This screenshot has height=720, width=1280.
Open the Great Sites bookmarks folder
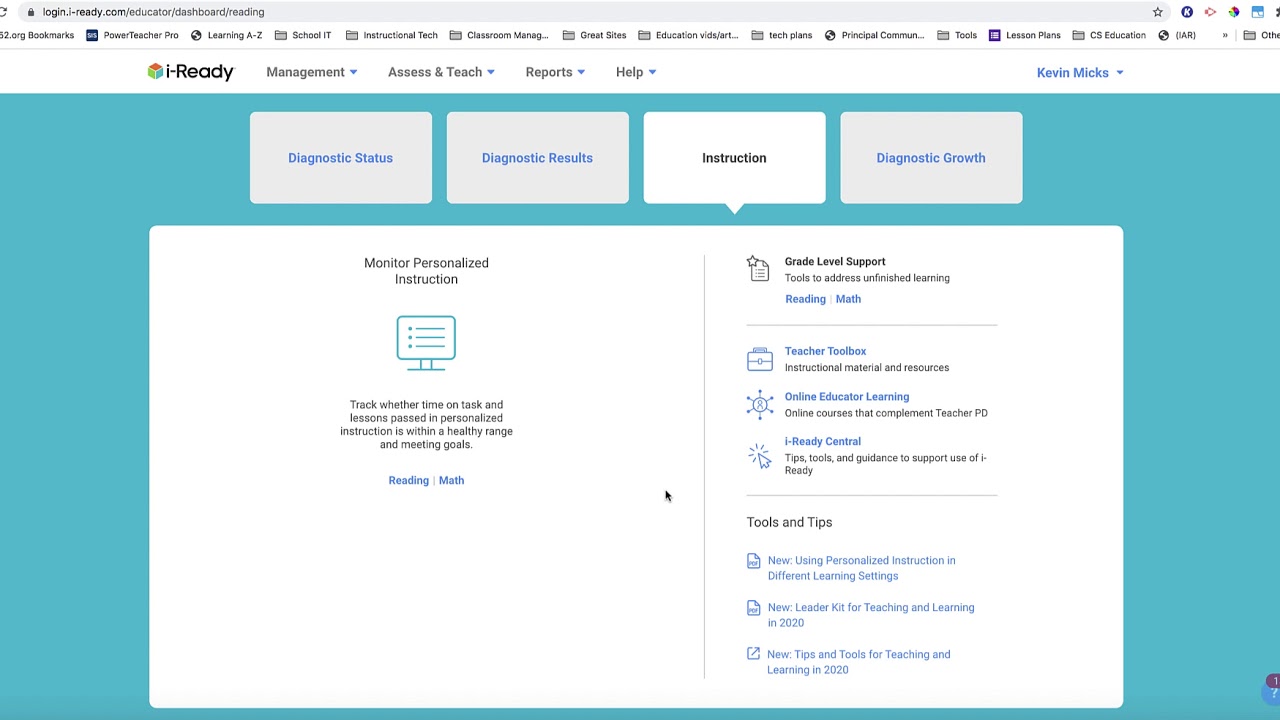click(x=594, y=35)
